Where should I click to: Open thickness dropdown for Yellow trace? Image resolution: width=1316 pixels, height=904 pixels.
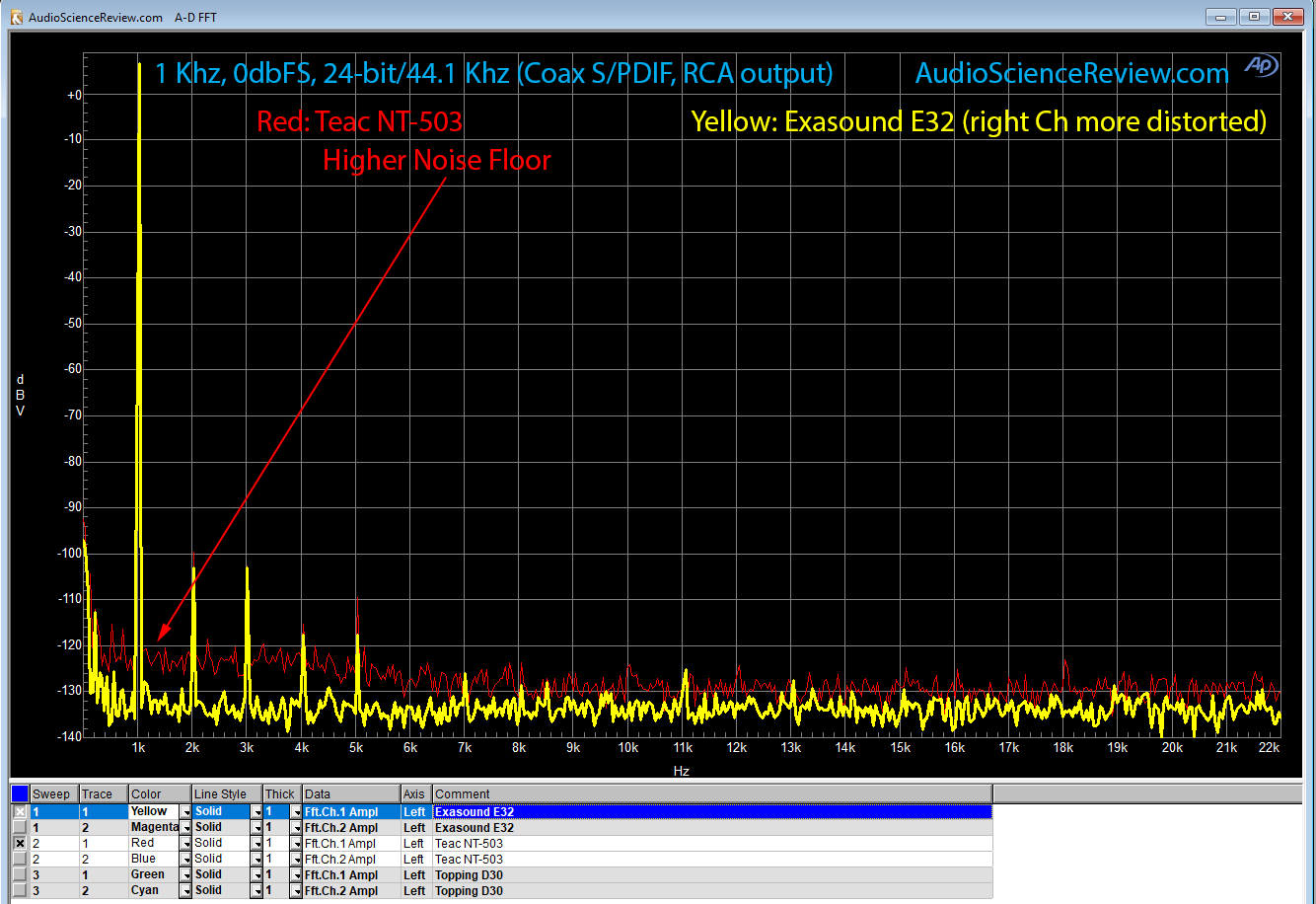click(296, 811)
